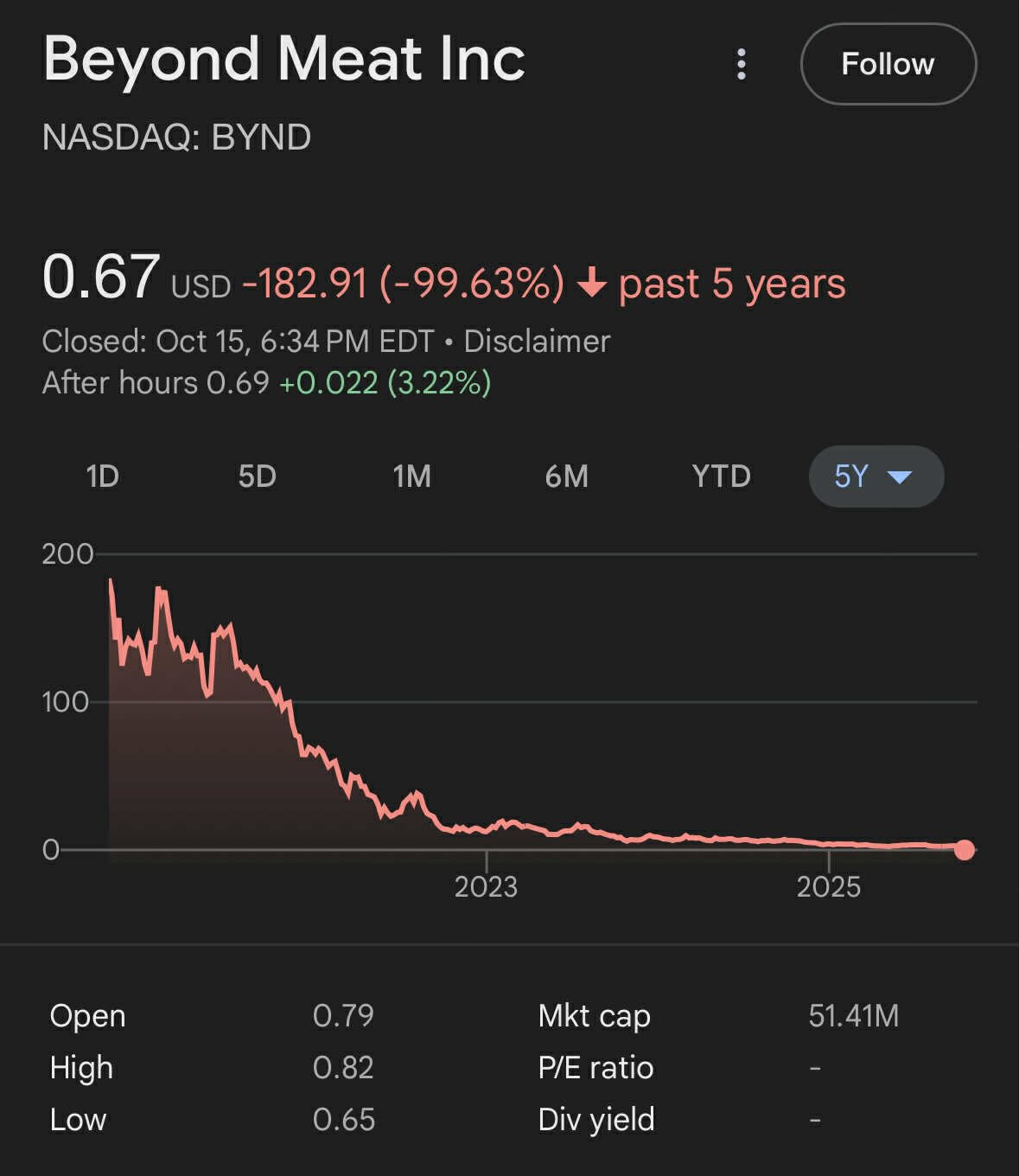Screen dimensions: 1019x1176
Task: Follow the Beyond Meat stock
Action: (888, 64)
